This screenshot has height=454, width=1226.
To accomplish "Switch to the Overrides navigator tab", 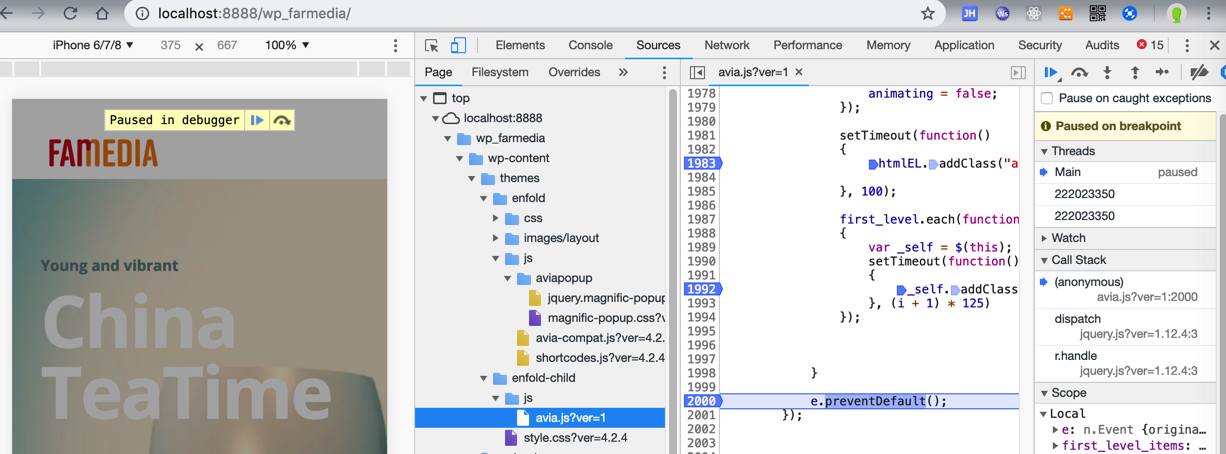I will pos(574,72).
